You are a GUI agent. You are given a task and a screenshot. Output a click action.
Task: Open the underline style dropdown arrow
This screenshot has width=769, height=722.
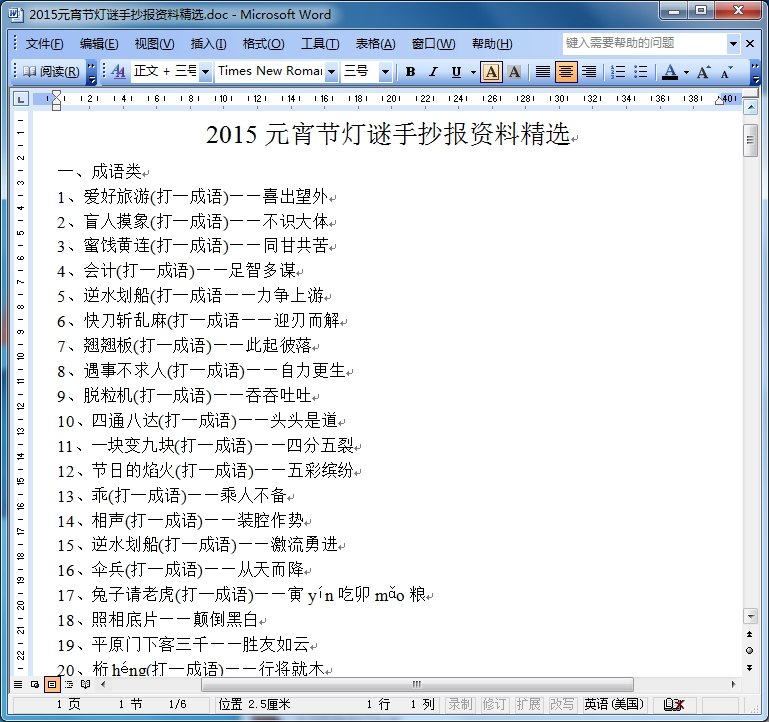[473, 72]
